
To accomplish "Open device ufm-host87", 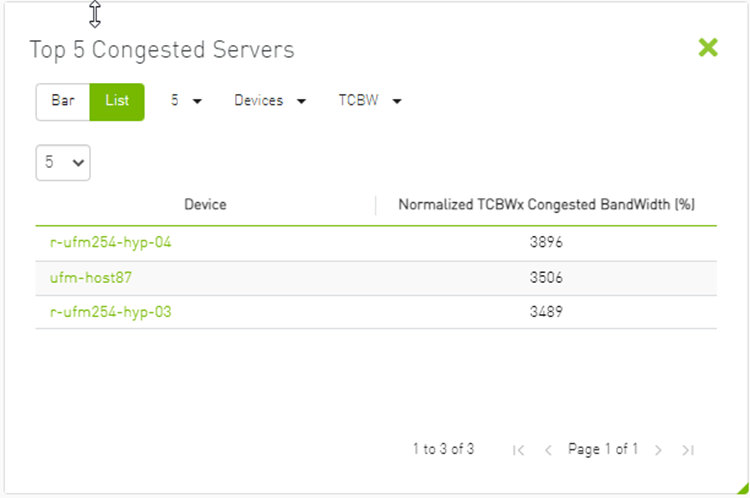I will 91,278.
